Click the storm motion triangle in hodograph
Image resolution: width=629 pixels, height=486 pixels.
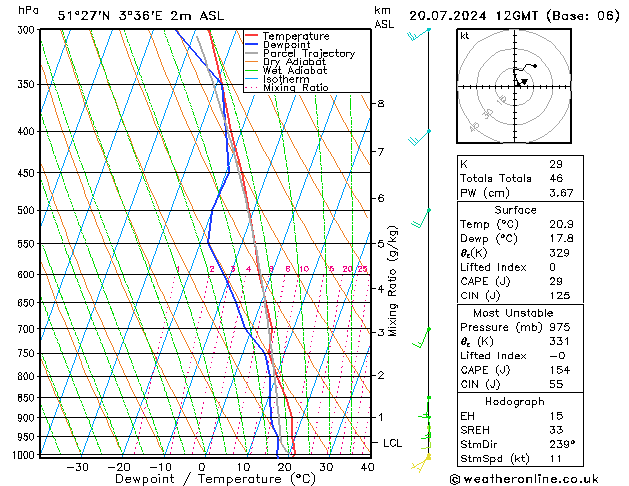click(x=524, y=81)
